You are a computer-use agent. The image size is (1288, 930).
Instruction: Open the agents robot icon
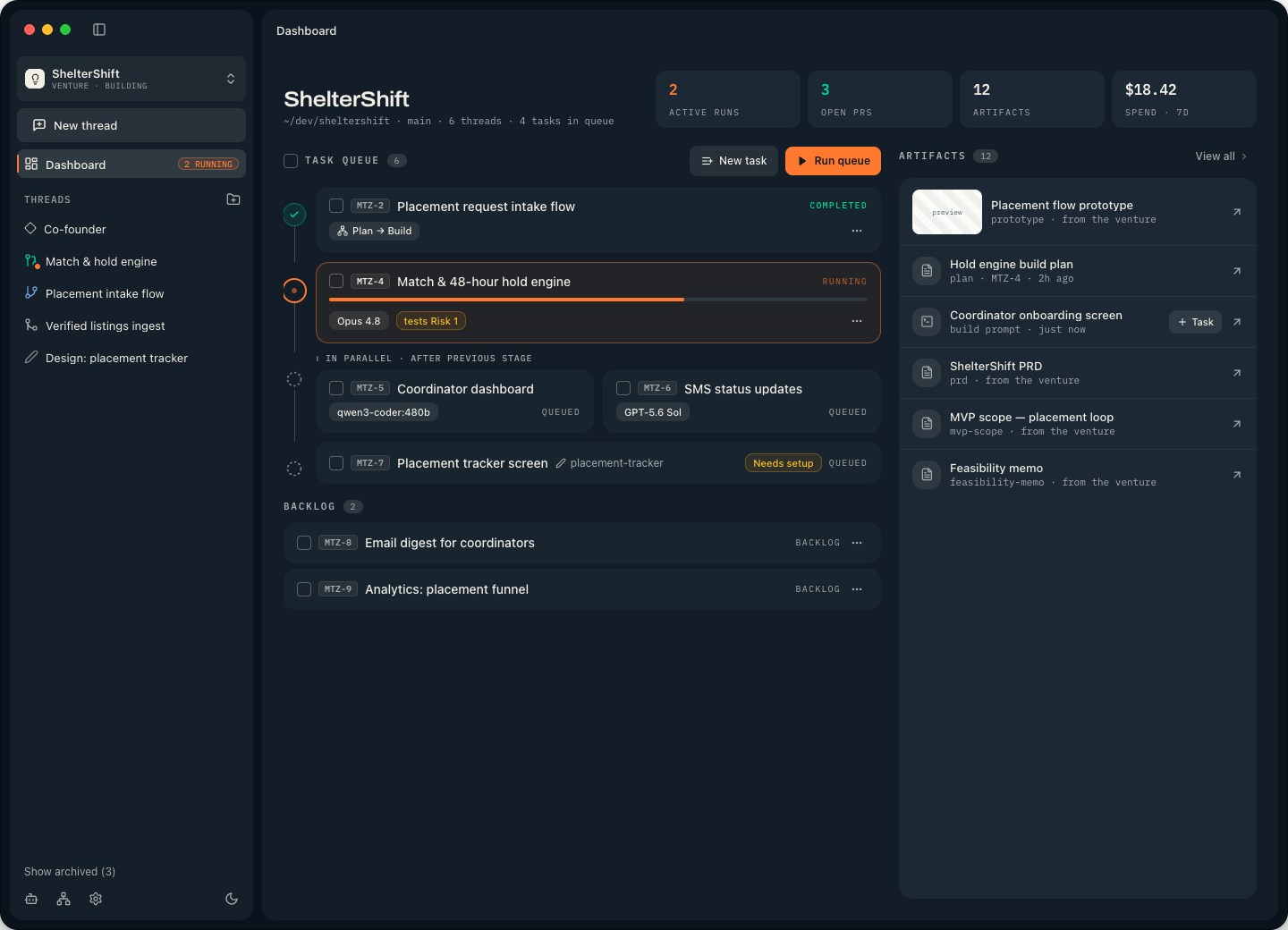pos(31,899)
